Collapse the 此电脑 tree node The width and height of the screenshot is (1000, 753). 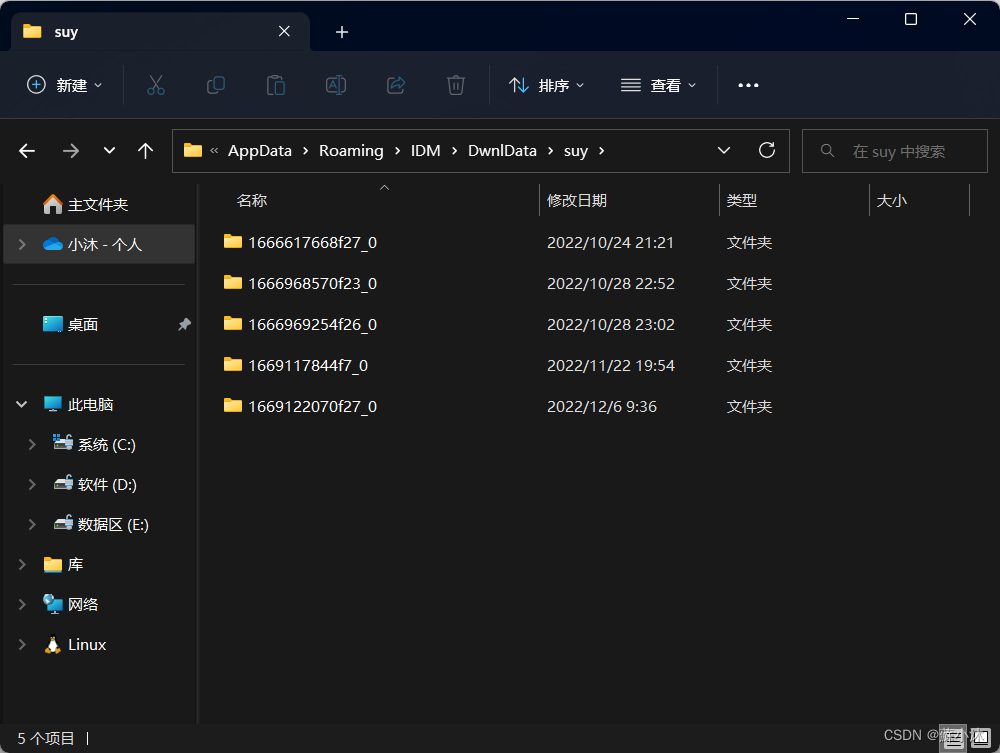point(22,404)
